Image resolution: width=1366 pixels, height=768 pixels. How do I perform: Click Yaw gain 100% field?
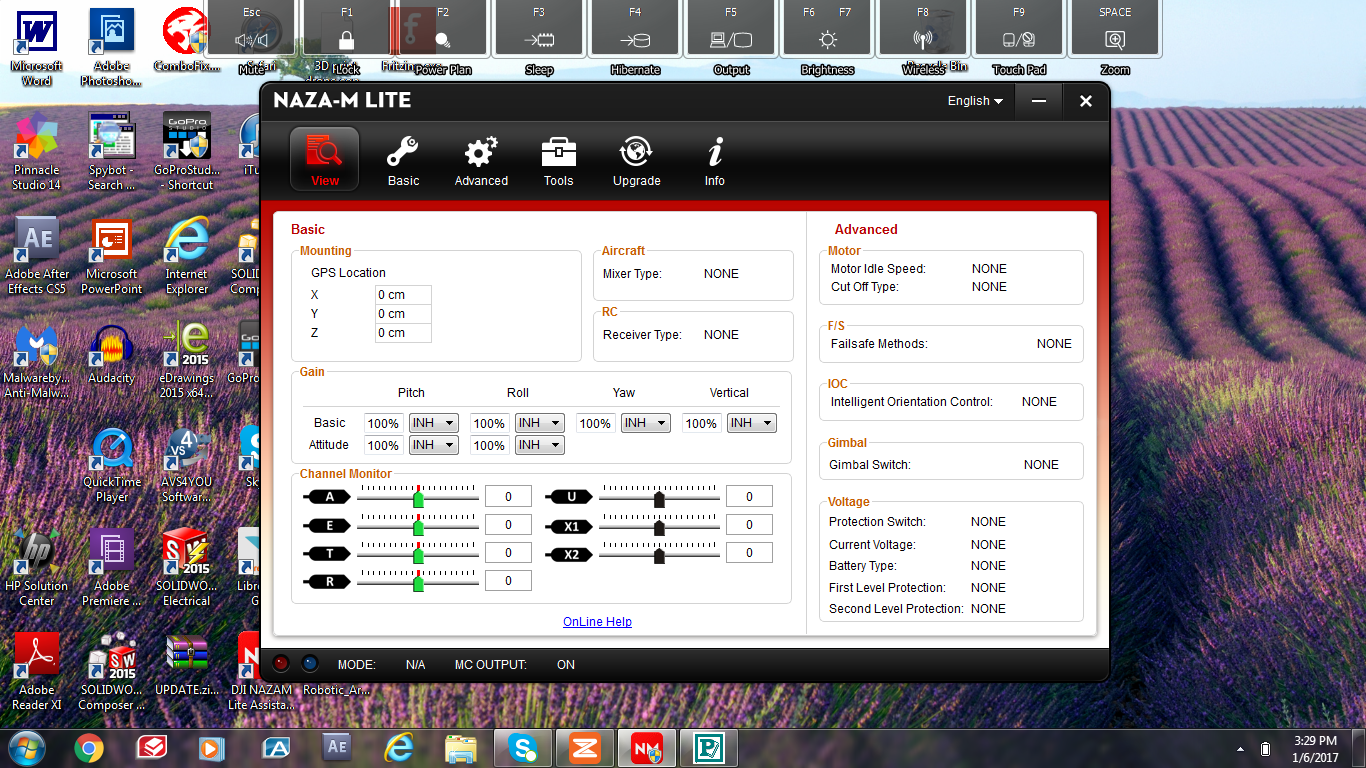(x=595, y=424)
